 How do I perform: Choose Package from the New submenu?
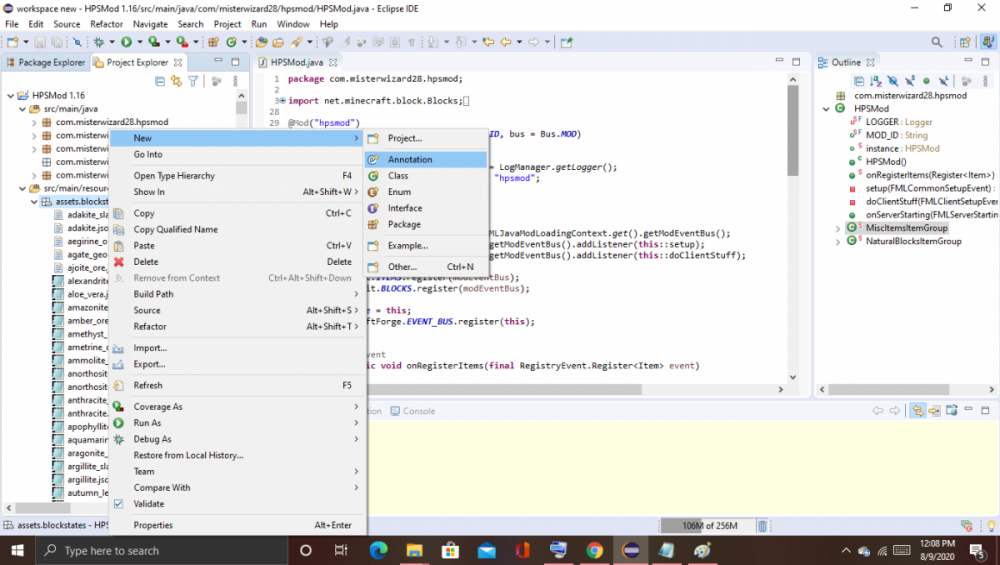pos(425,224)
